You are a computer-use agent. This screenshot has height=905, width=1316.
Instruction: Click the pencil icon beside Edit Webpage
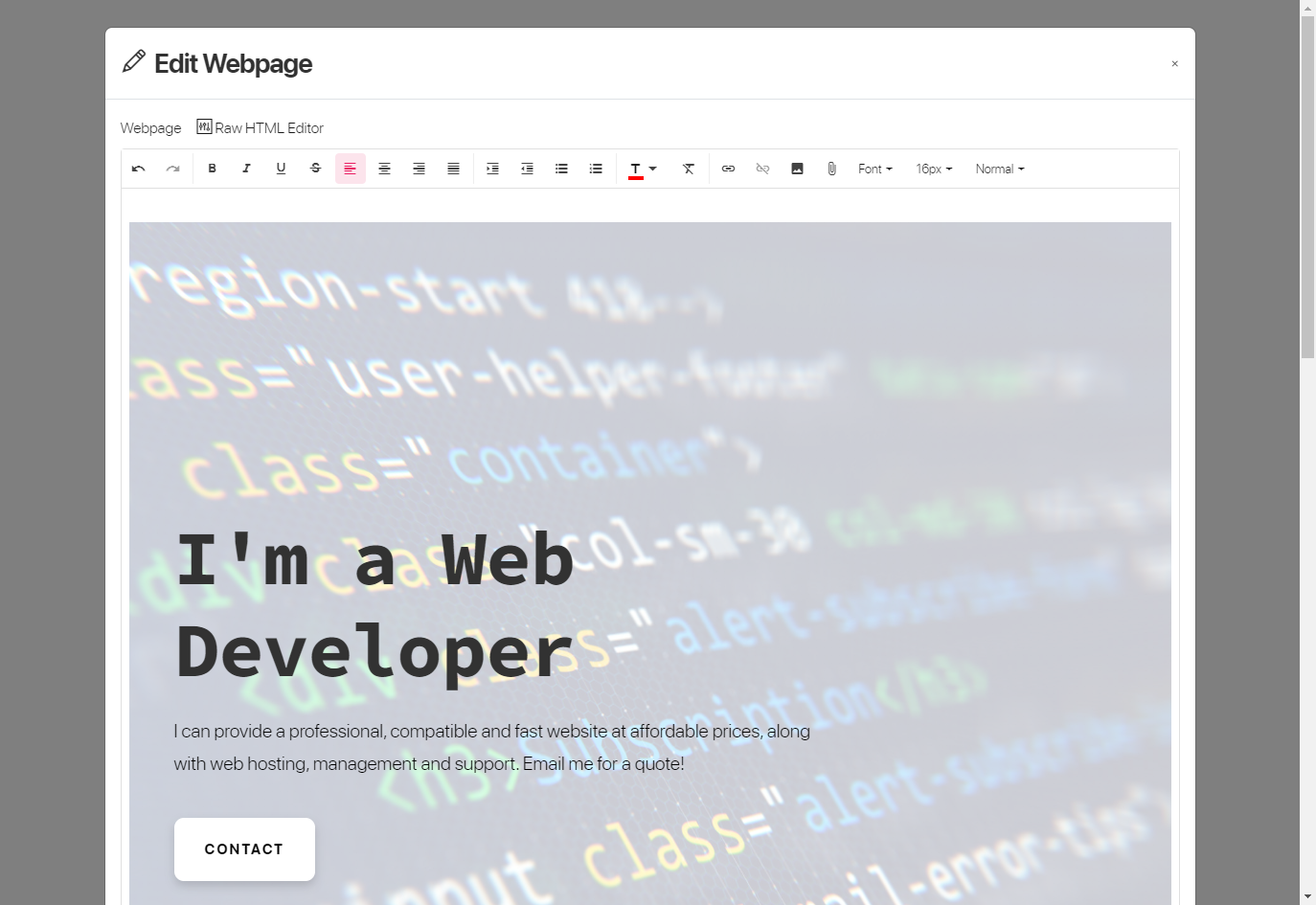tap(134, 61)
